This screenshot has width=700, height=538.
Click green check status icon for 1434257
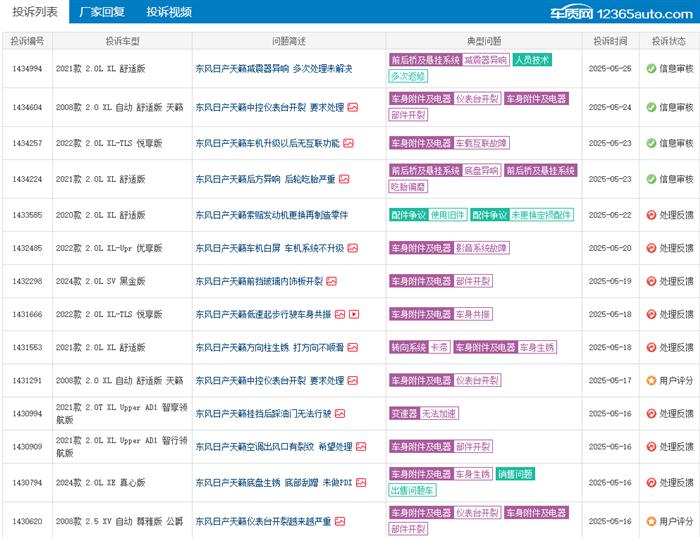[x=651, y=143]
